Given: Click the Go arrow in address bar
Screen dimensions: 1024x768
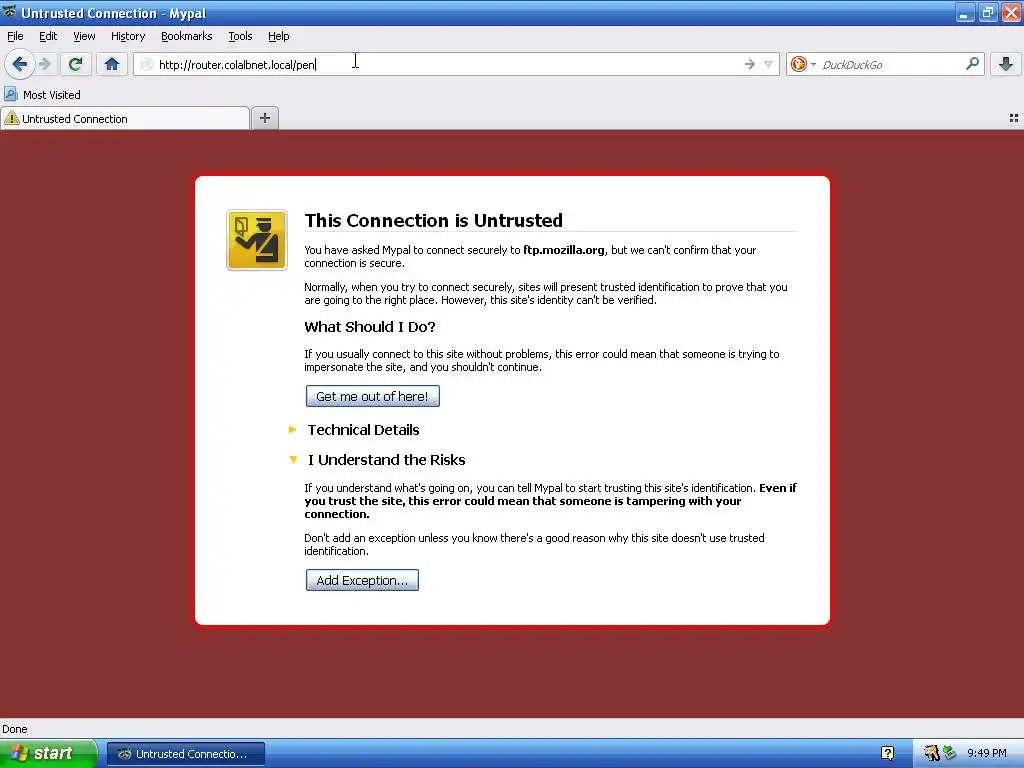Looking at the screenshot, I should tap(749, 64).
